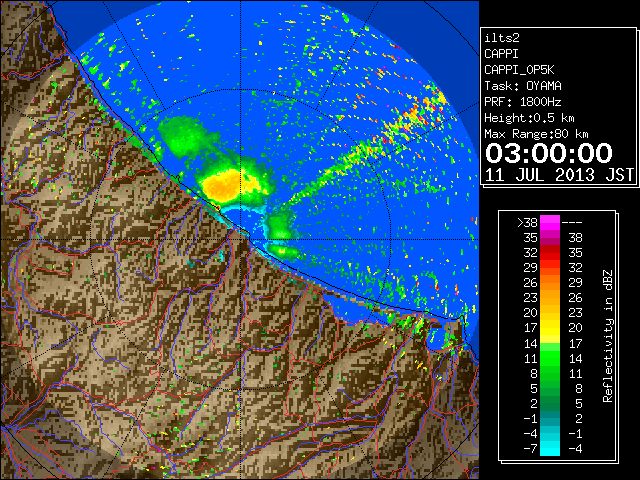Click the 'Reflectivity in dBZ' legend title

[608, 336]
